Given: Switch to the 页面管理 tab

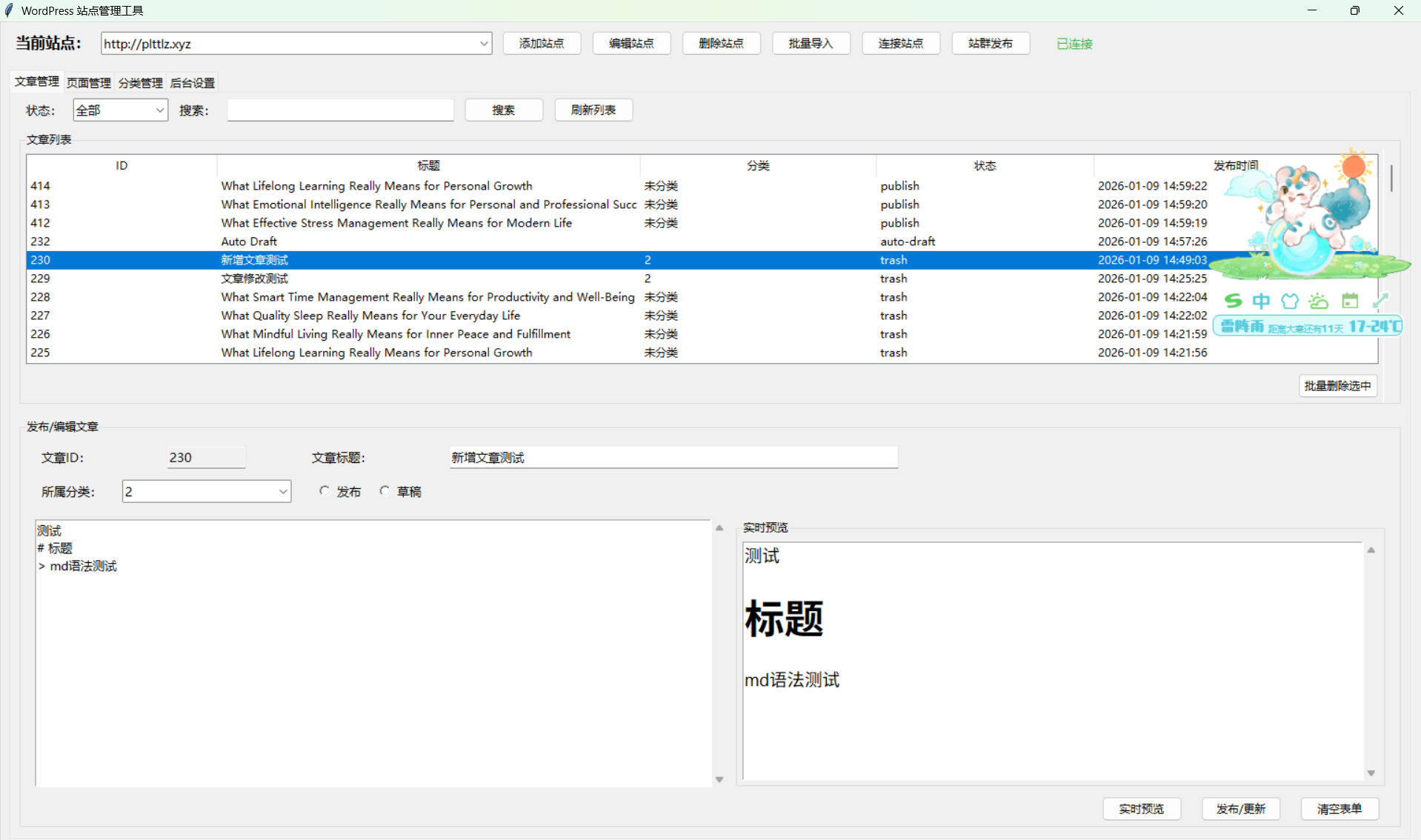Looking at the screenshot, I should (x=89, y=83).
